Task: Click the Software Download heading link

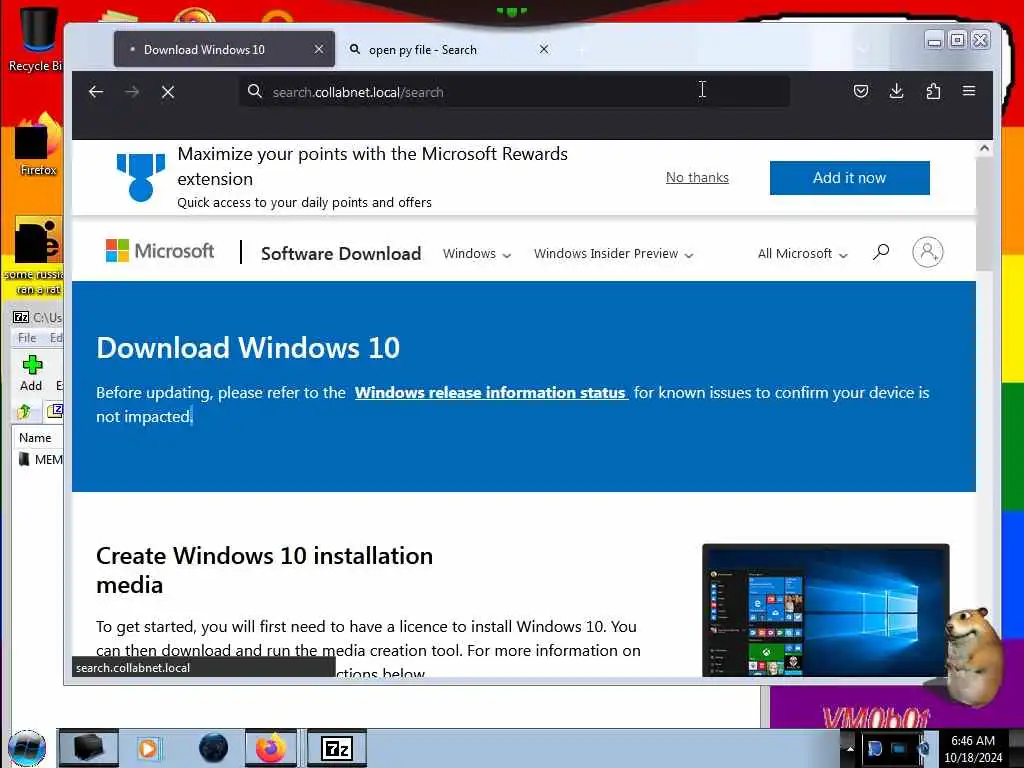Action: click(x=341, y=253)
